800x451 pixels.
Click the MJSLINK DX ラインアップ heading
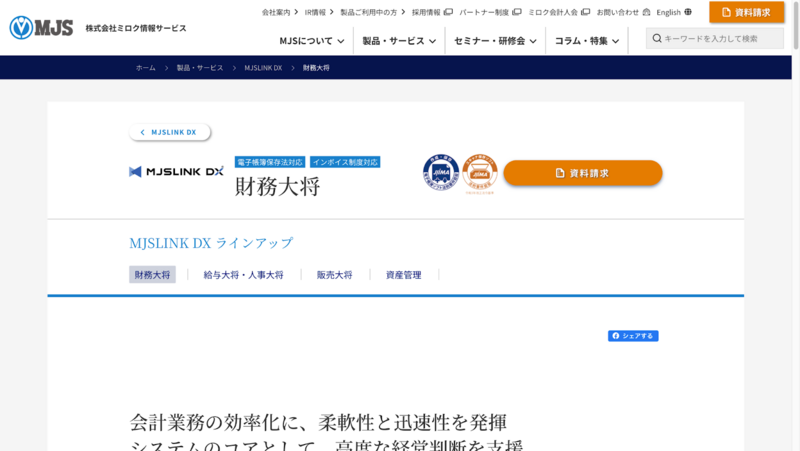pyautogui.click(x=211, y=243)
